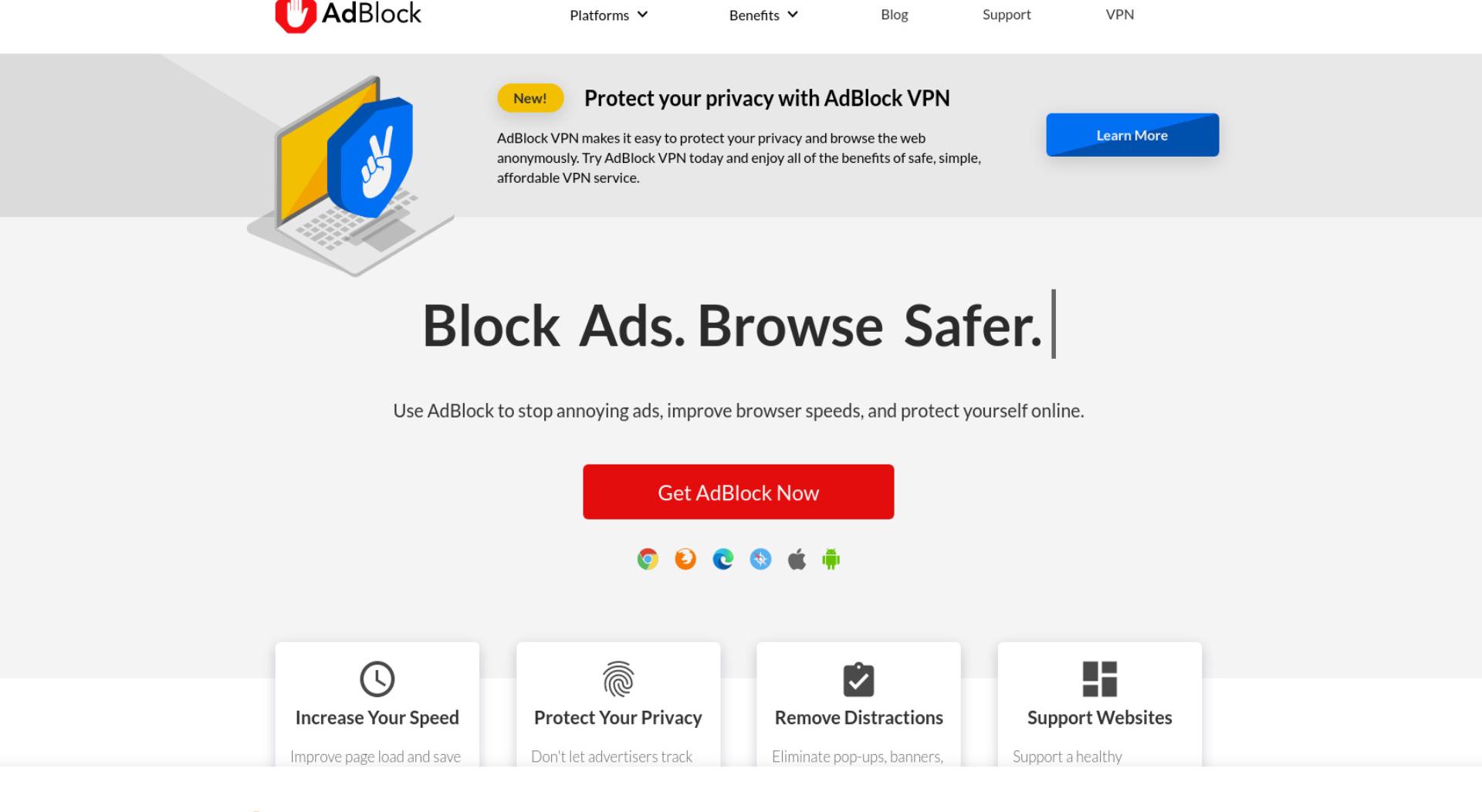The height and width of the screenshot is (812, 1482).
Task: Open the laptop shield VPN illustration
Action: tap(350, 176)
